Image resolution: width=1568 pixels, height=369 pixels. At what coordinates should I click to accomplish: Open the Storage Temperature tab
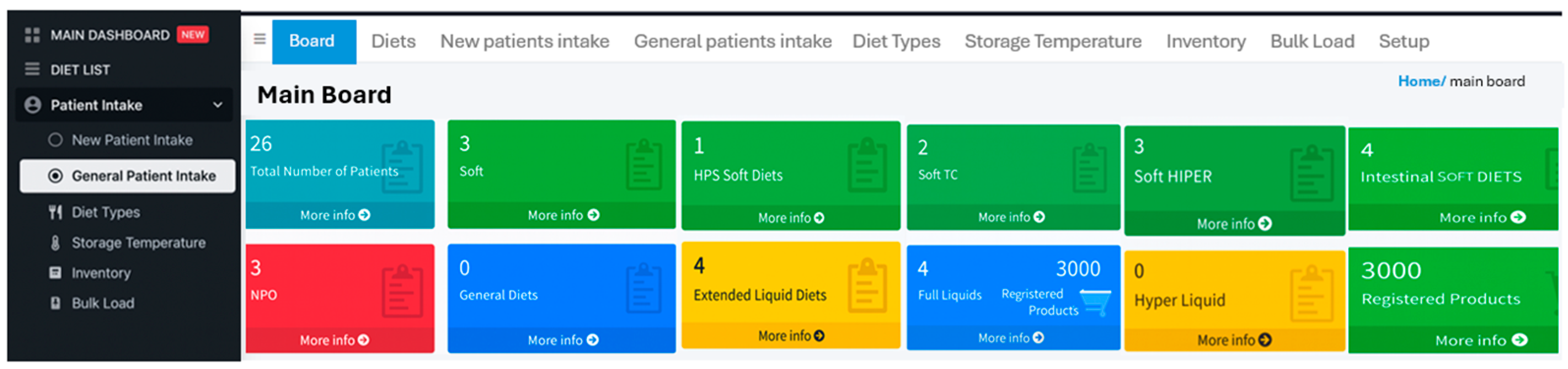[x=1052, y=41]
